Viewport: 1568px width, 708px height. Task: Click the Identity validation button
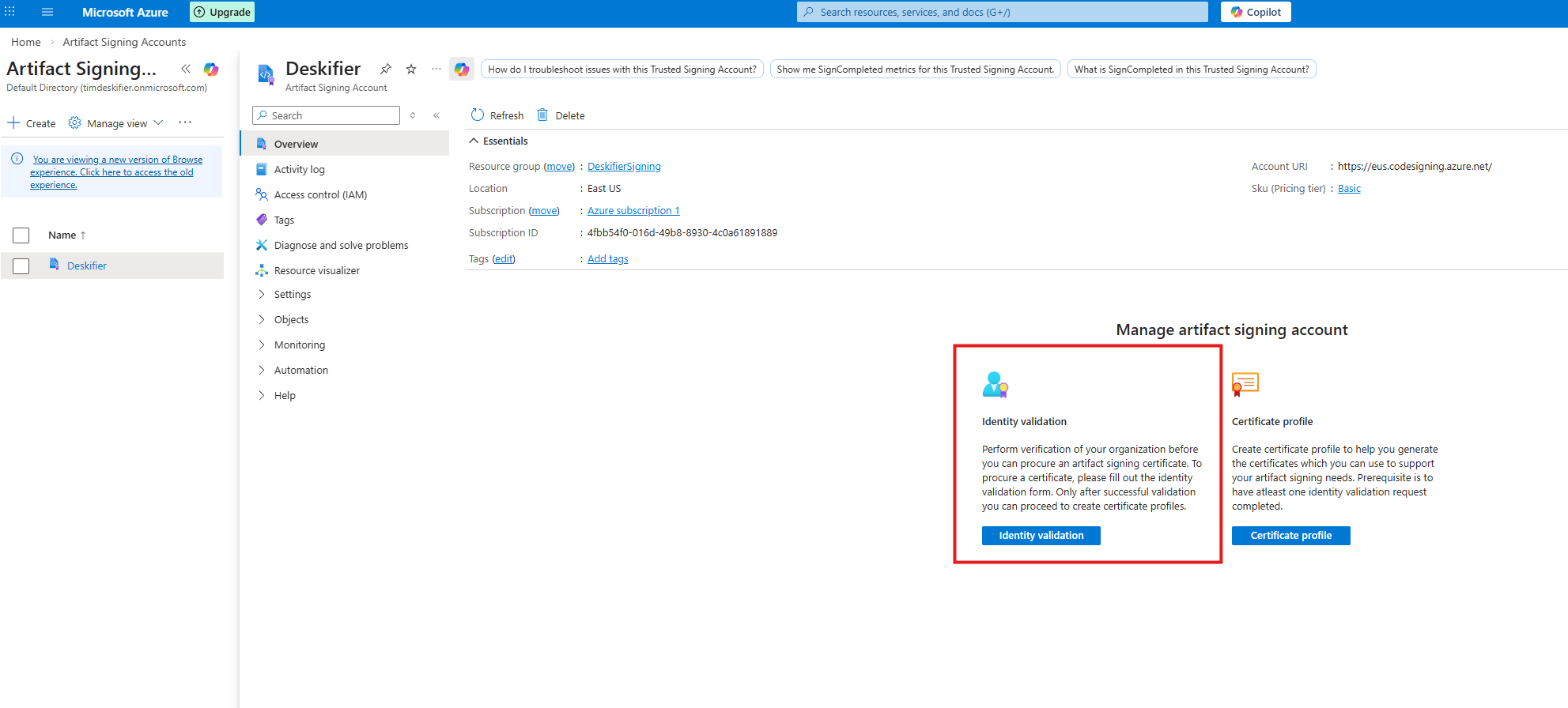(x=1041, y=536)
